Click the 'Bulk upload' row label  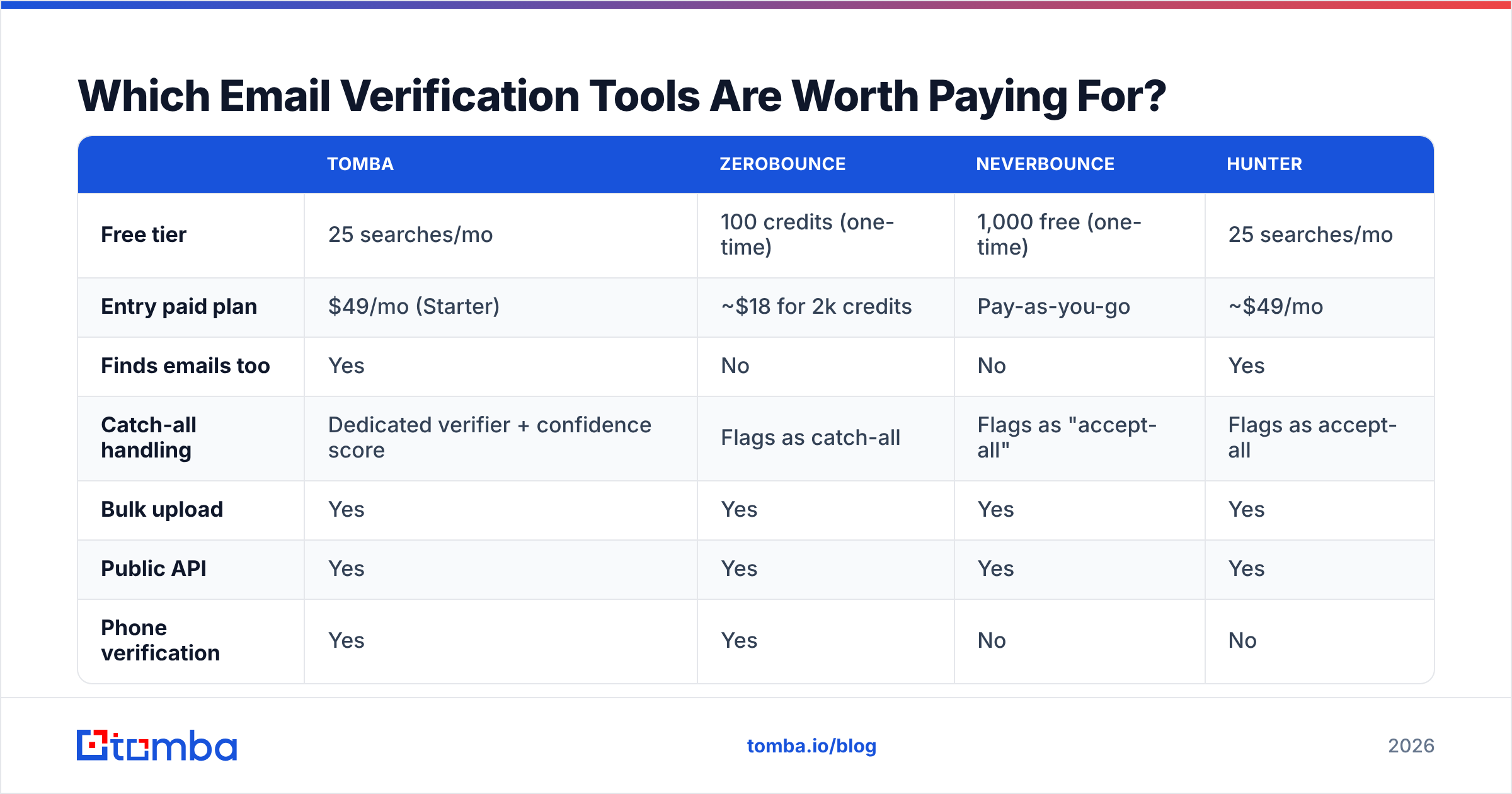[162, 509]
